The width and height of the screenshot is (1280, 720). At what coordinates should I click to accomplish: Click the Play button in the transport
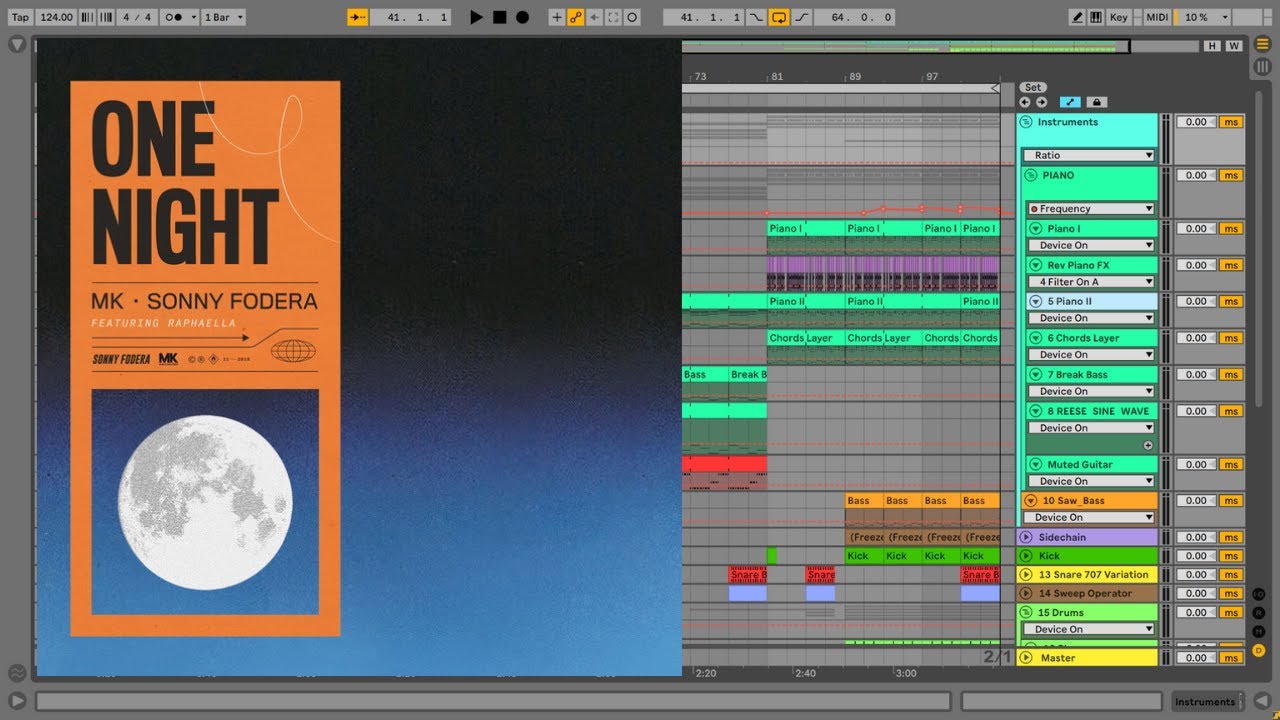476,17
